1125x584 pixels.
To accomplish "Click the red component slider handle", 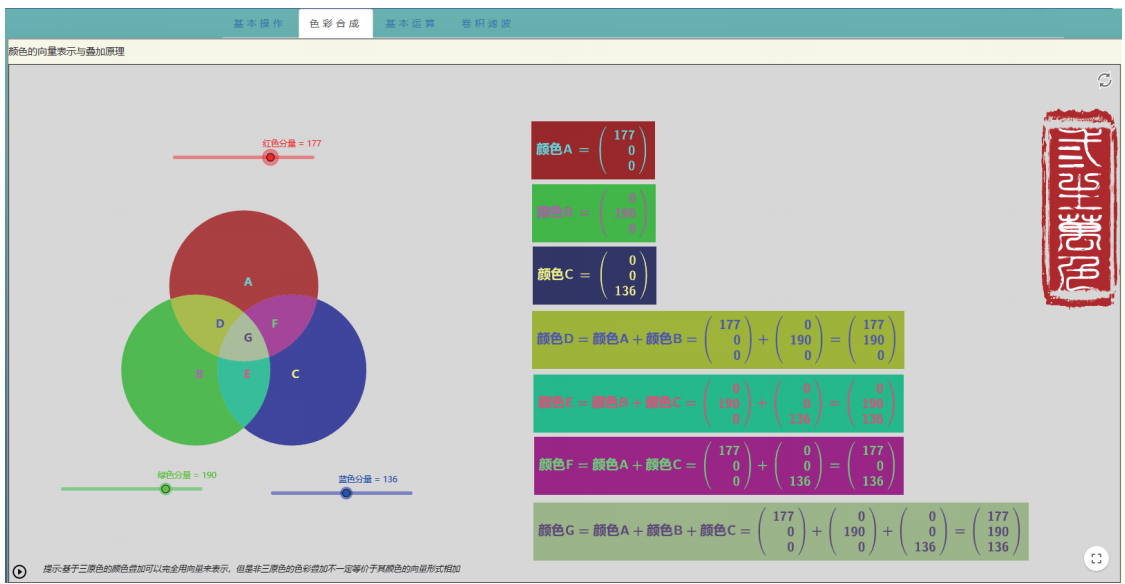I will point(270,157).
